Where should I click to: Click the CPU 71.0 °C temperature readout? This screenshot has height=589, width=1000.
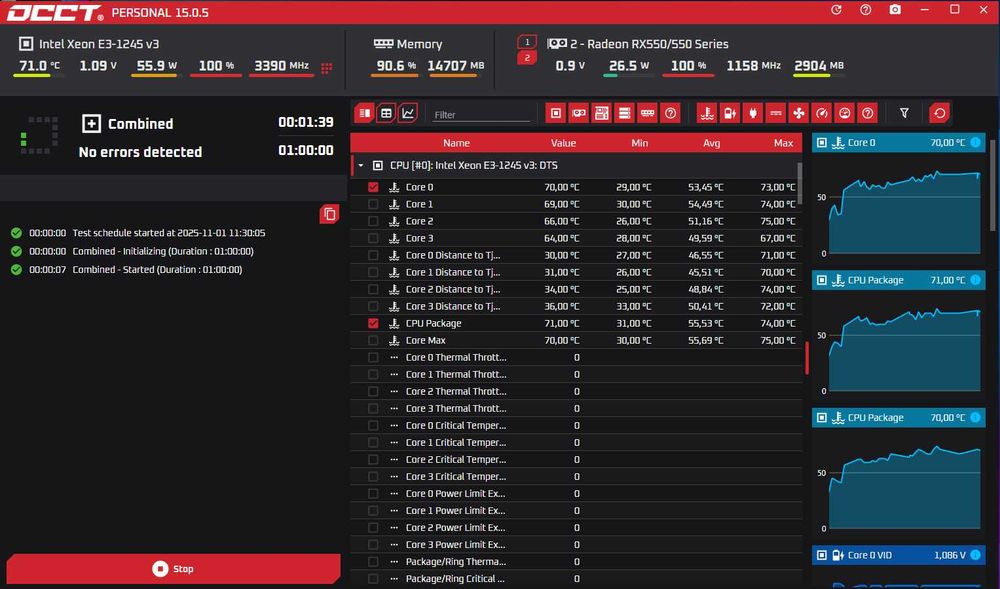point(39,66)
